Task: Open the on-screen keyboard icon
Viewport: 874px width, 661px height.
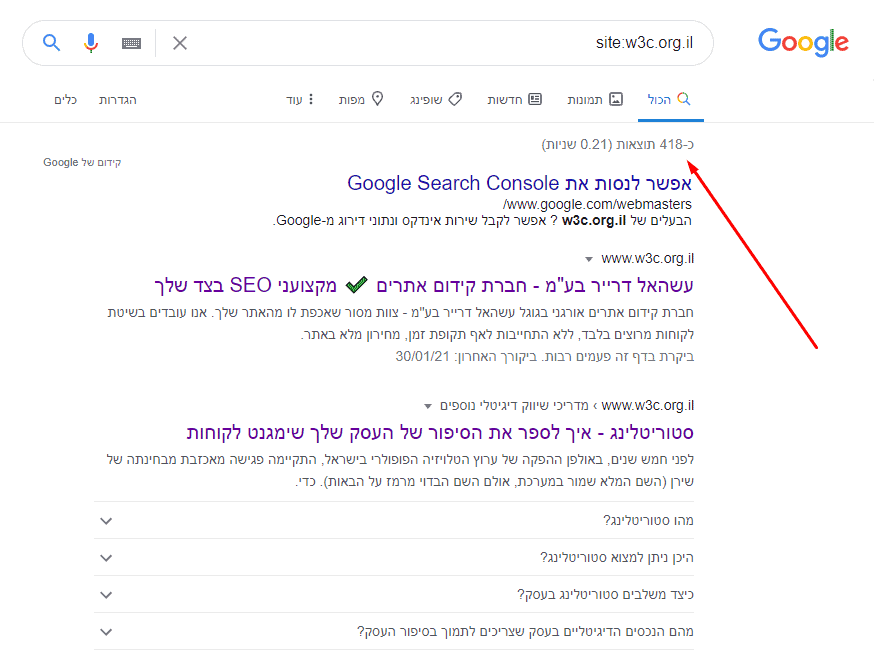Action: [x=132, y=43]
